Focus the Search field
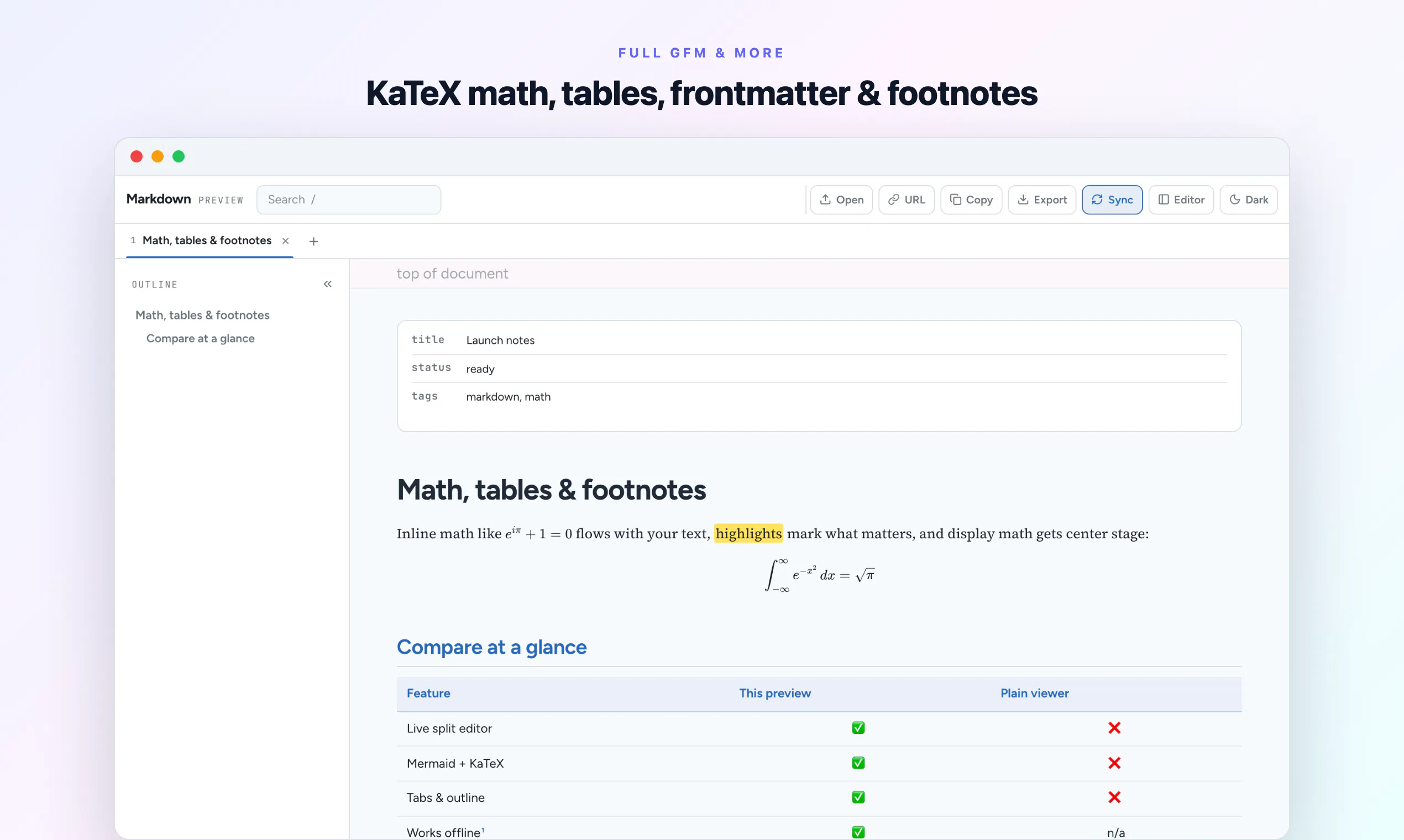1404x840 pixels. (349, 200)
